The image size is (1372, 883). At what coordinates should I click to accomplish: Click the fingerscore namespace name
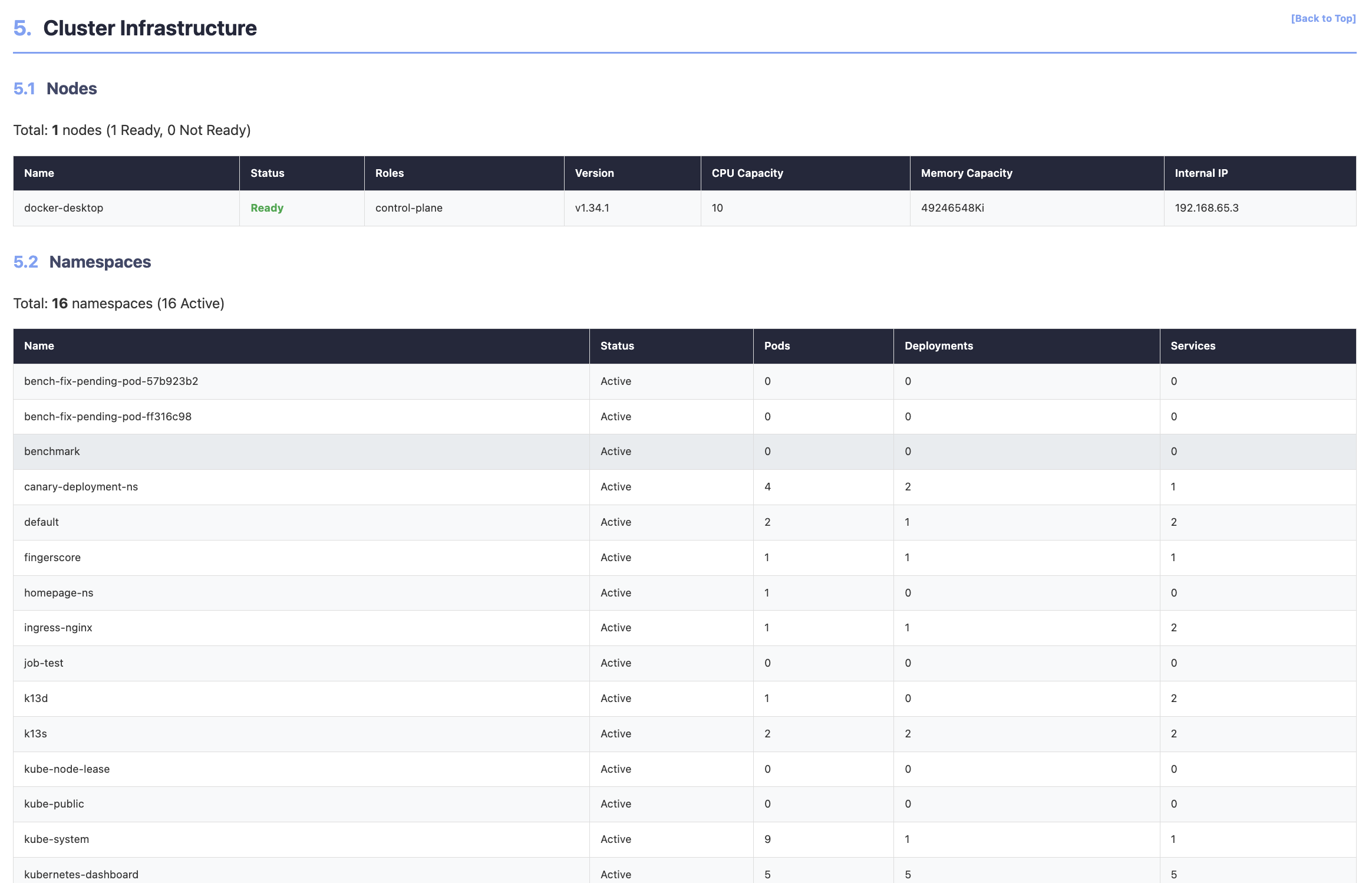coord(52,558)
